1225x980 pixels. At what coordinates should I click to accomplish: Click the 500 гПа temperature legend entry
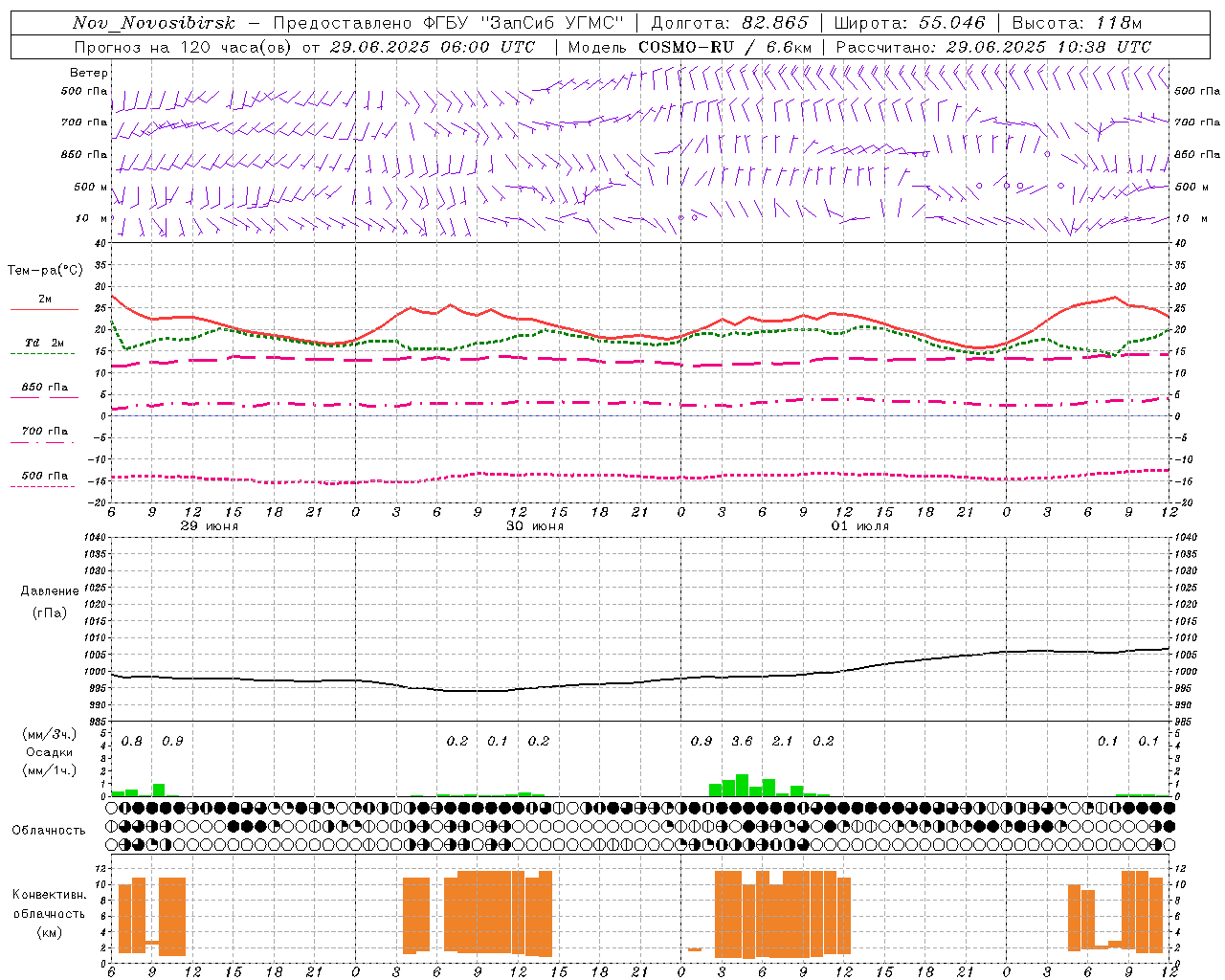point(45,476)
